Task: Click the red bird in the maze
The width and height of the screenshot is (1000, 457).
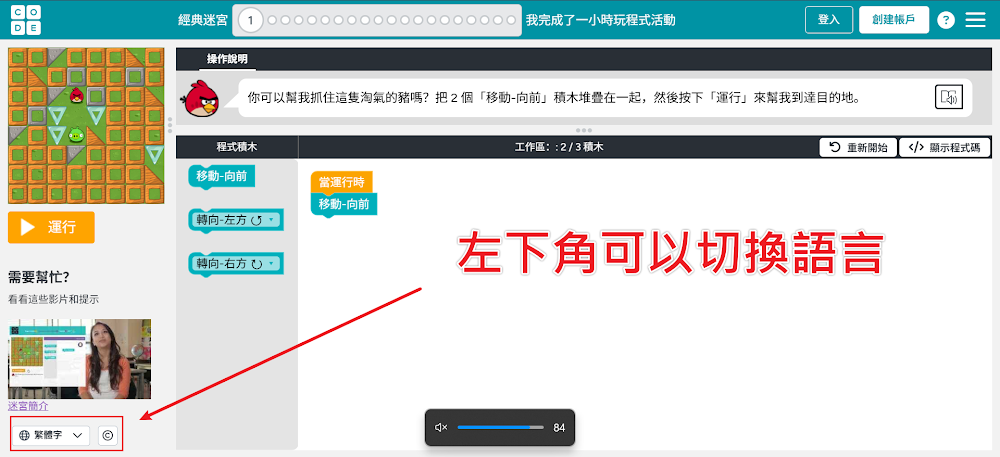Action: [77, 94]
